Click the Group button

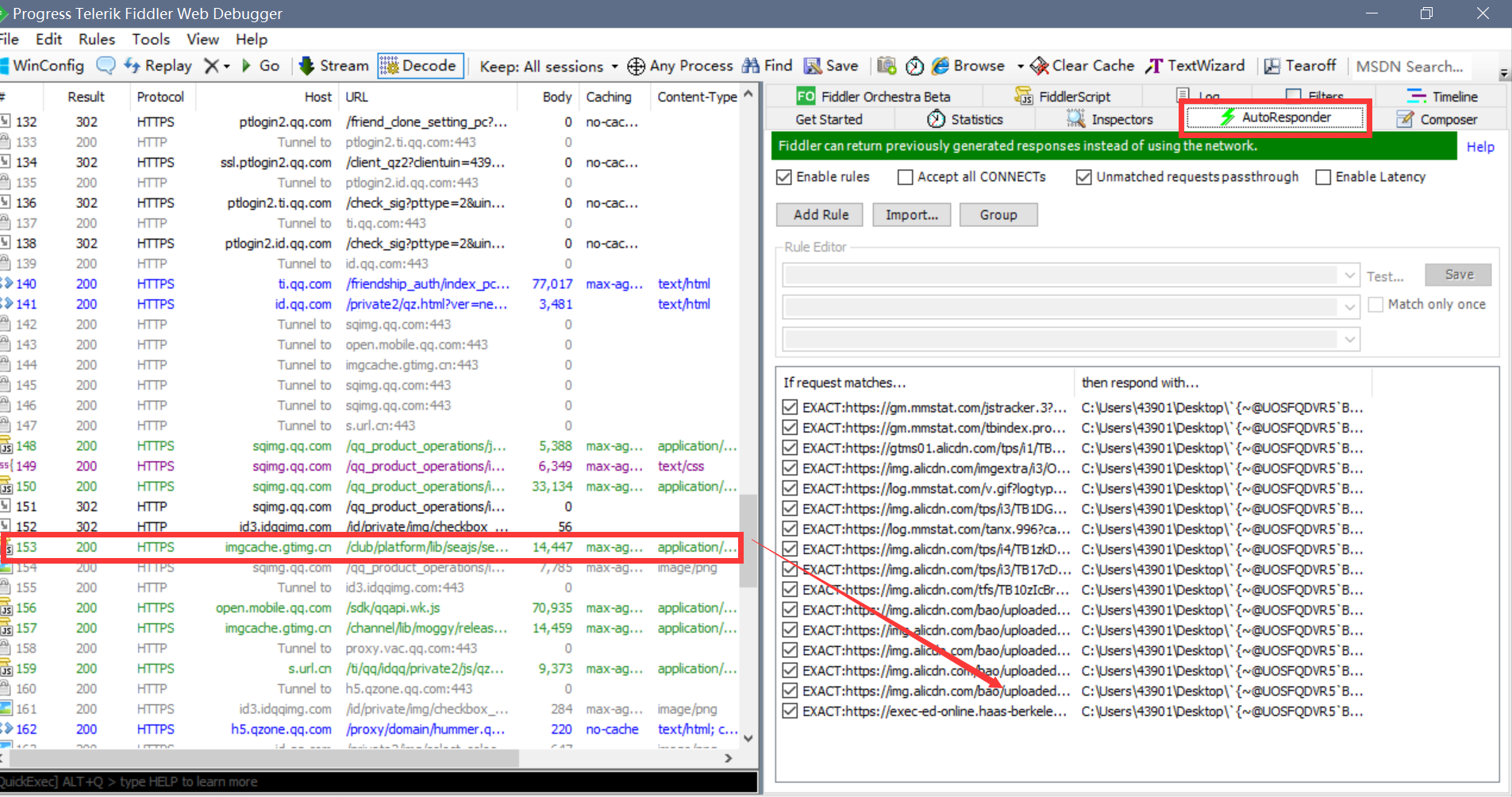[x=998, y=215]
